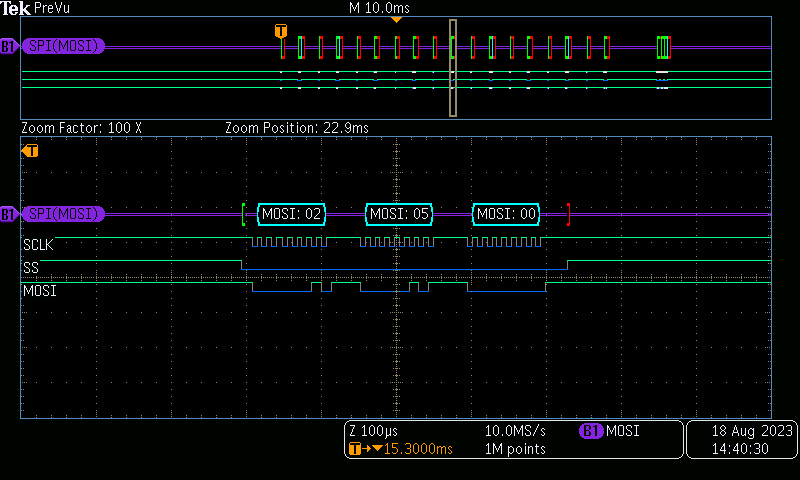Click the Zoom Position: 22.9ms readout
The image size is (800, 480).
(297, 128)
